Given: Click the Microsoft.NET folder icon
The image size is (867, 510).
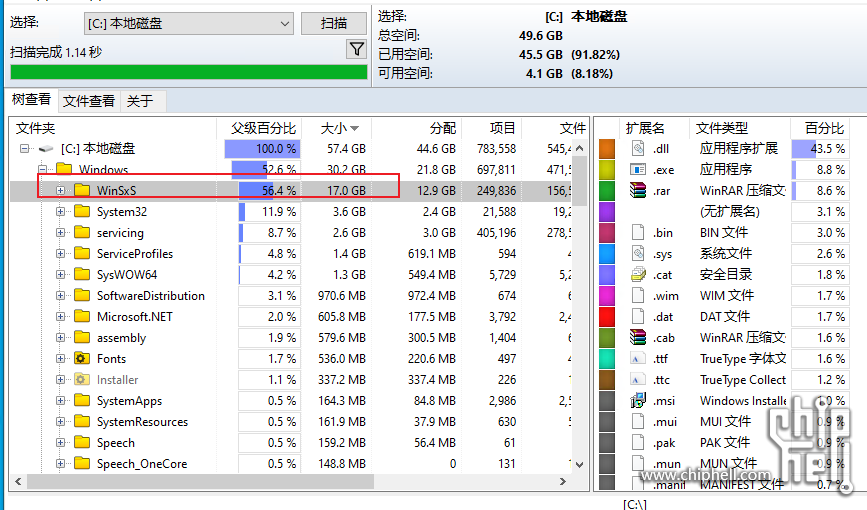Looking at the screenshot, I should (x=82, y=316).
